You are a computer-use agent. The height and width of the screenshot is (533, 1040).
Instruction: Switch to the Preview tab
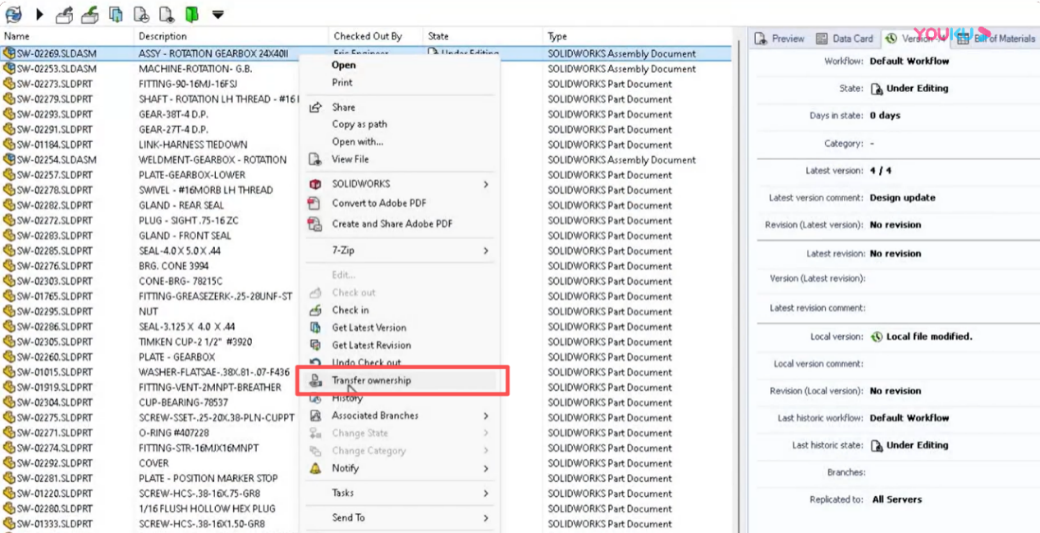point(780,38)
